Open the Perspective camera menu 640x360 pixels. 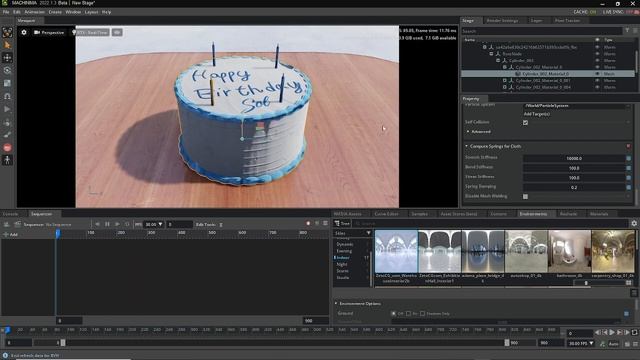[49, 32]
